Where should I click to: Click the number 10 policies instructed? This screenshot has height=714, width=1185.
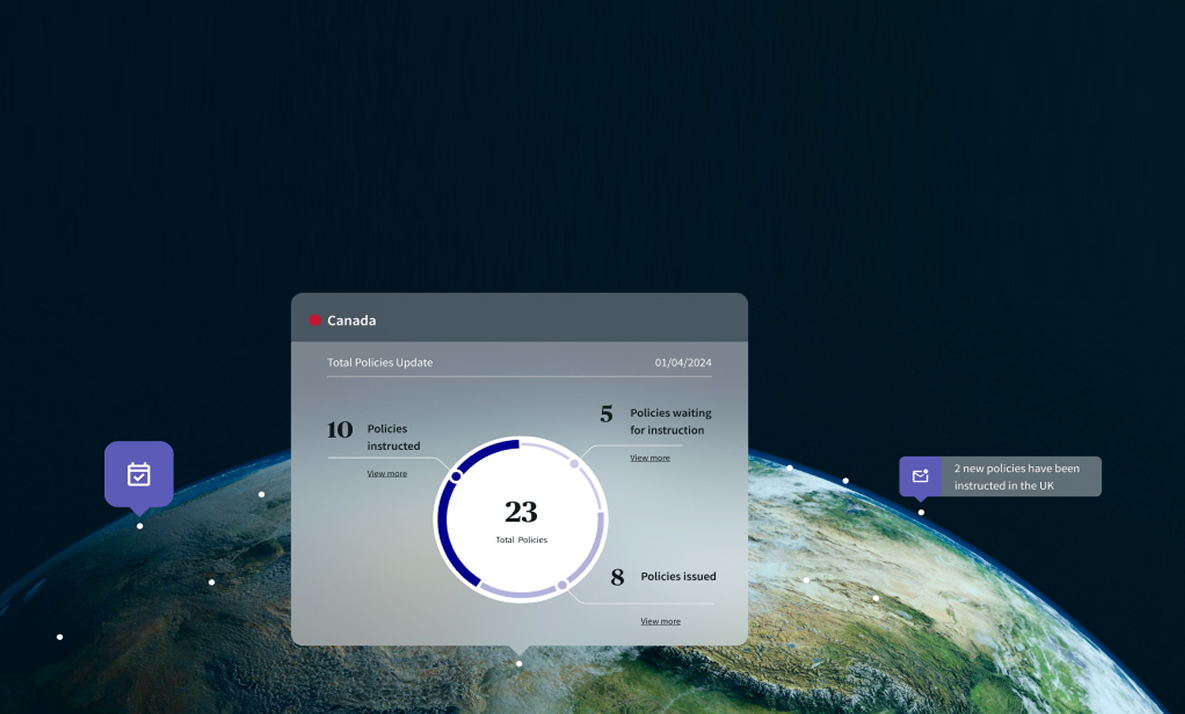pyautogui.click(x=340, y=430)
